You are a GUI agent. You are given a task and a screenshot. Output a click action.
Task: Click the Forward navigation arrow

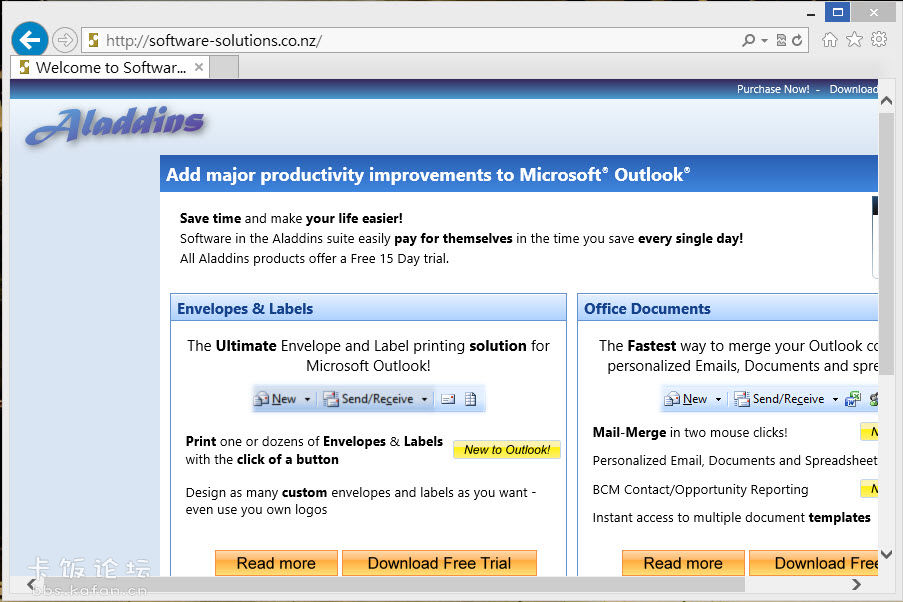(x=64, y=40)
